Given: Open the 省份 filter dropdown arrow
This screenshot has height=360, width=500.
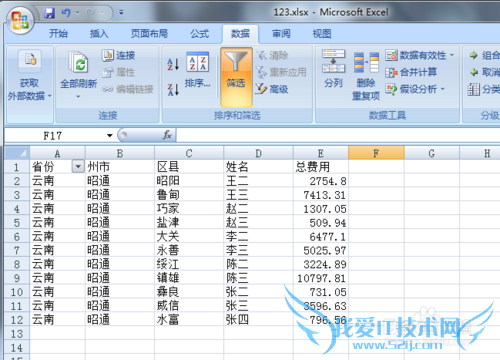Looking at the screenshot, I should (x=78, y=166).
